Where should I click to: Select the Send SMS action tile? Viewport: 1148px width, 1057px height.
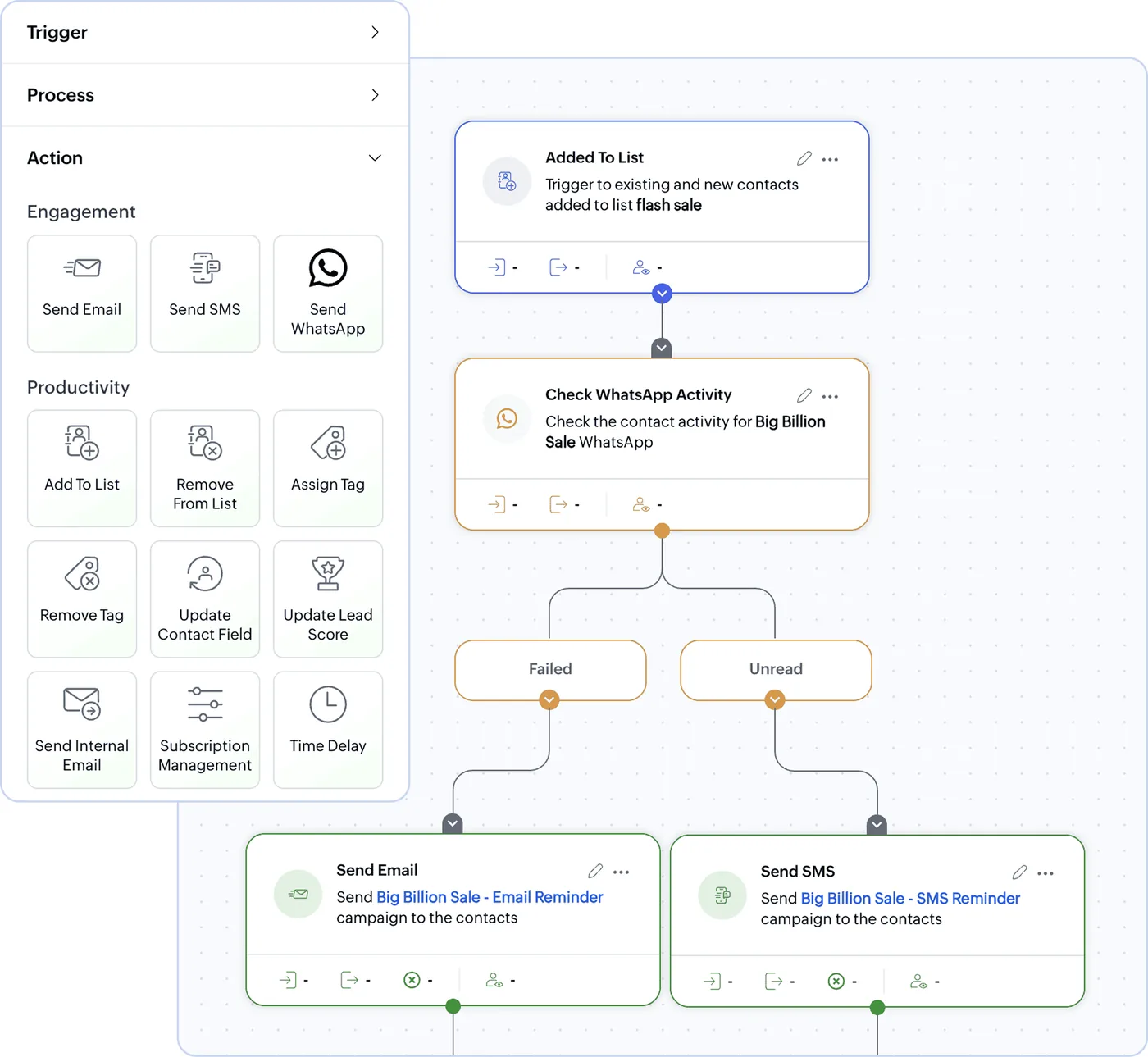205,294
